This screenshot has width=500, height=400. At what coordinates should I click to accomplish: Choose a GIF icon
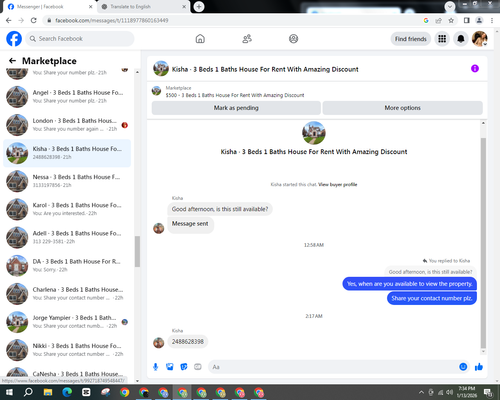coord(198,367)
